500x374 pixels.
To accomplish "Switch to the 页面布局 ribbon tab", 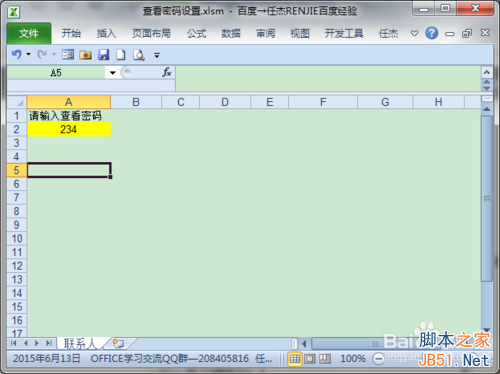I will 151,33.
